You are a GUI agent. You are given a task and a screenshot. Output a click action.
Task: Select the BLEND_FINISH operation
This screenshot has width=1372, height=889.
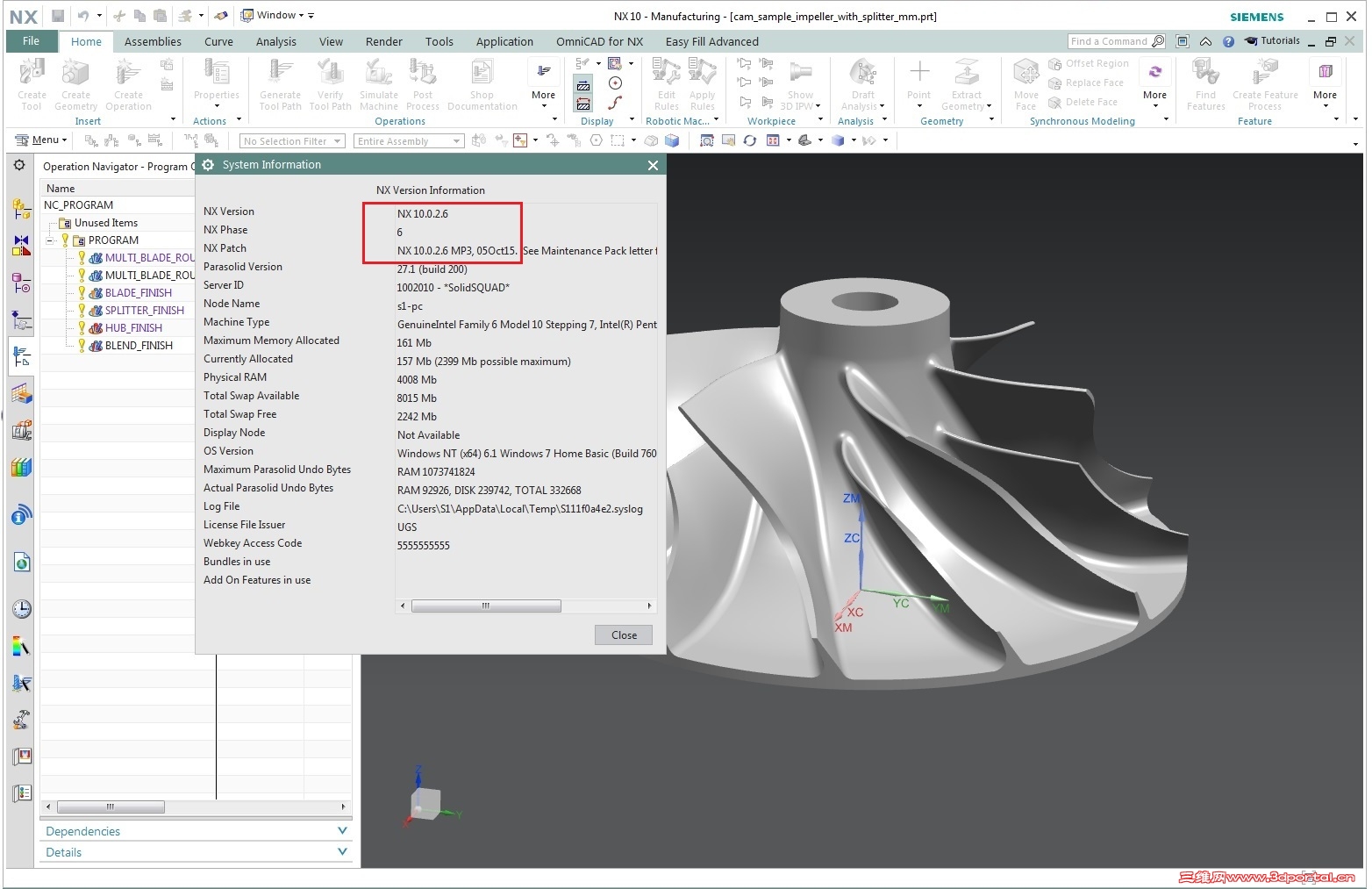[x=139, y=346]
